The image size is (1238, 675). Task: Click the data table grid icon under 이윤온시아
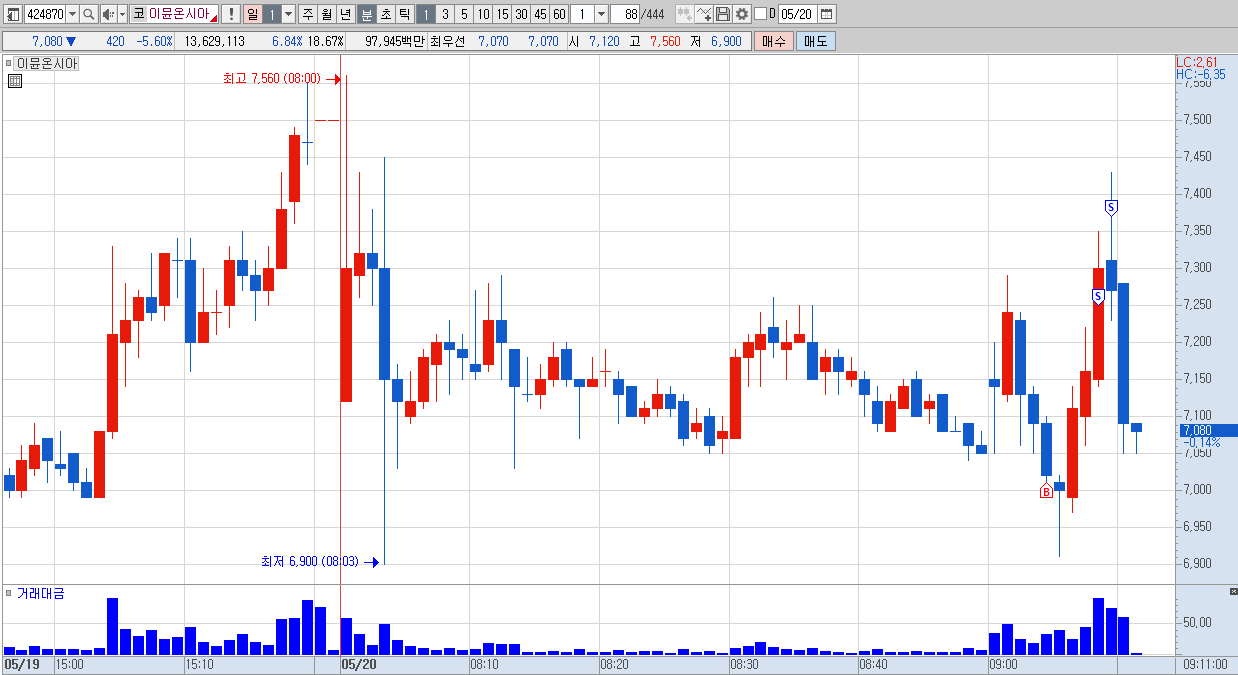(x=14, y=81)
